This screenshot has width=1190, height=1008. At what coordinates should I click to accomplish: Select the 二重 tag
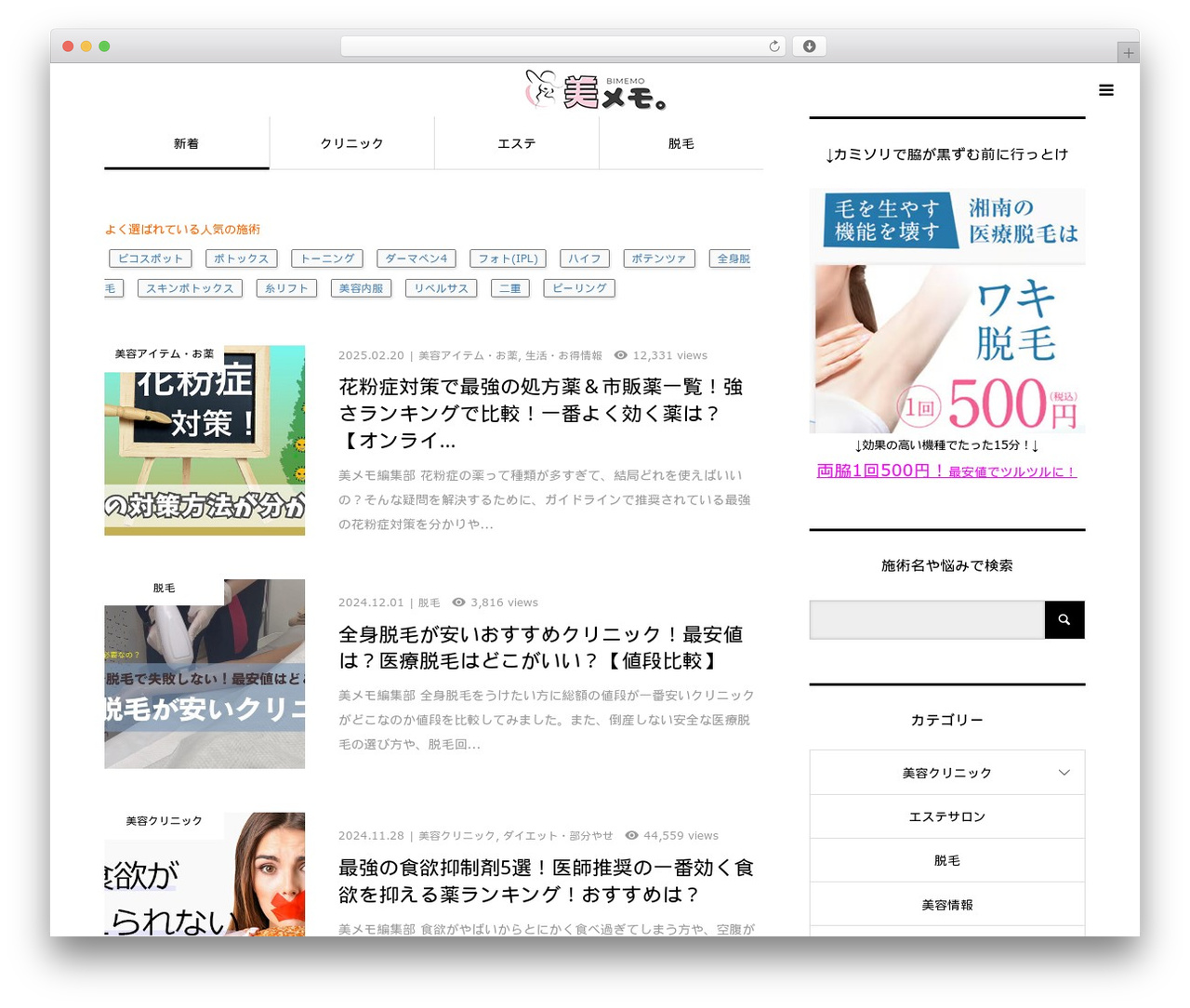(510, 288)
